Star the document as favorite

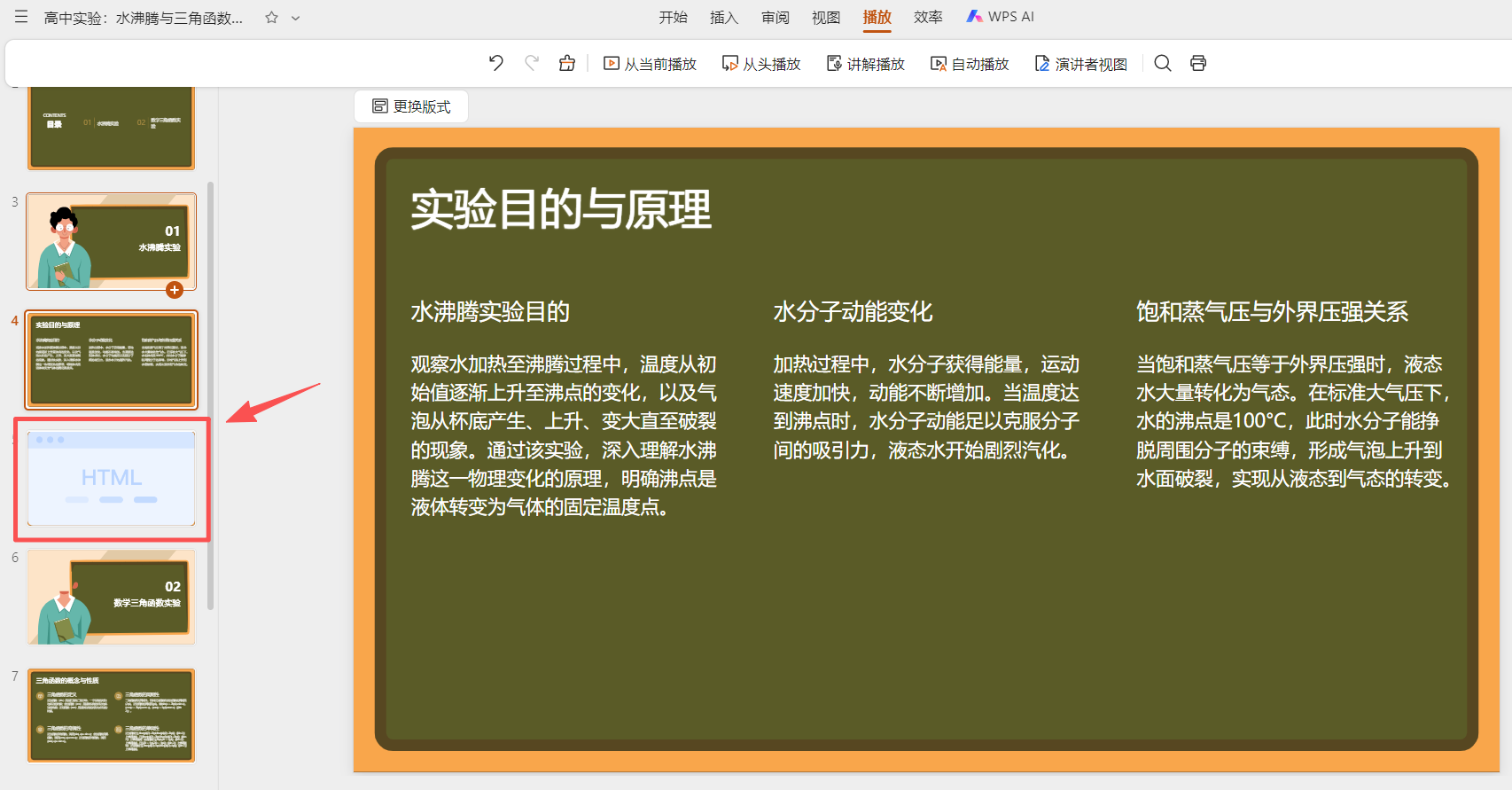[x=272, y=18]
